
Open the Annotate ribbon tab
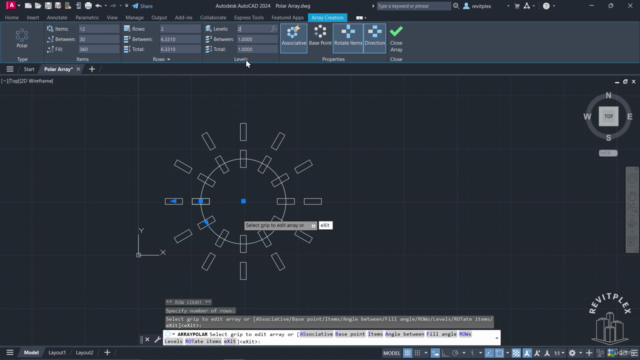click(57, 18)
